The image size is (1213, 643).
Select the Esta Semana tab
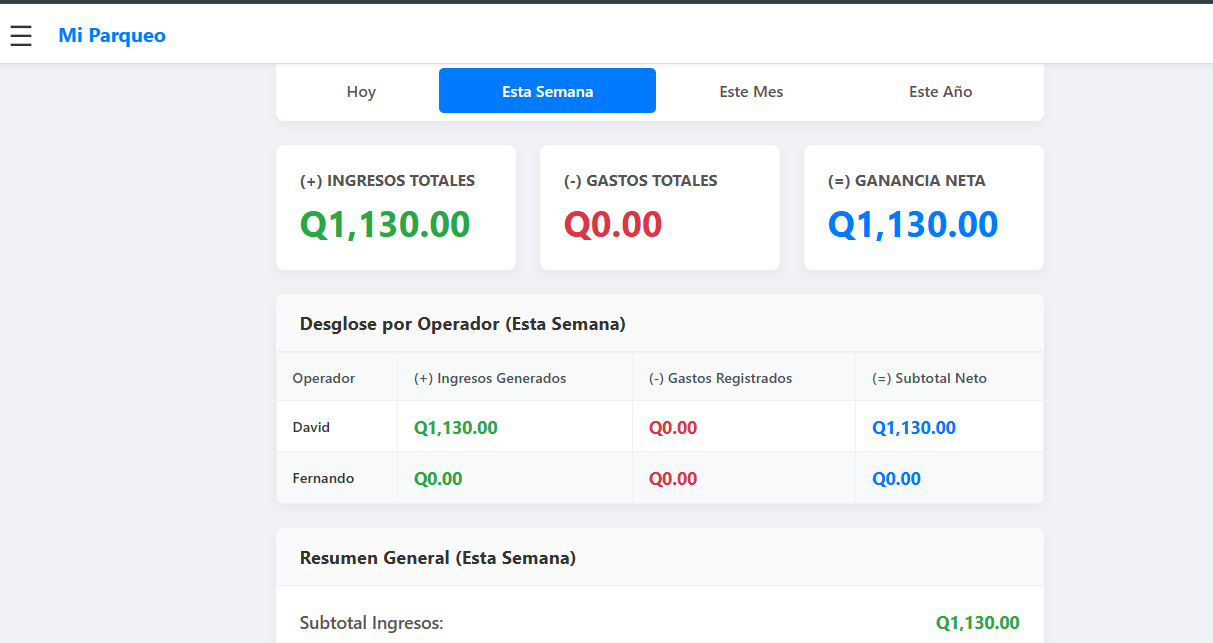pyautogui.click(x=547, y=92)
